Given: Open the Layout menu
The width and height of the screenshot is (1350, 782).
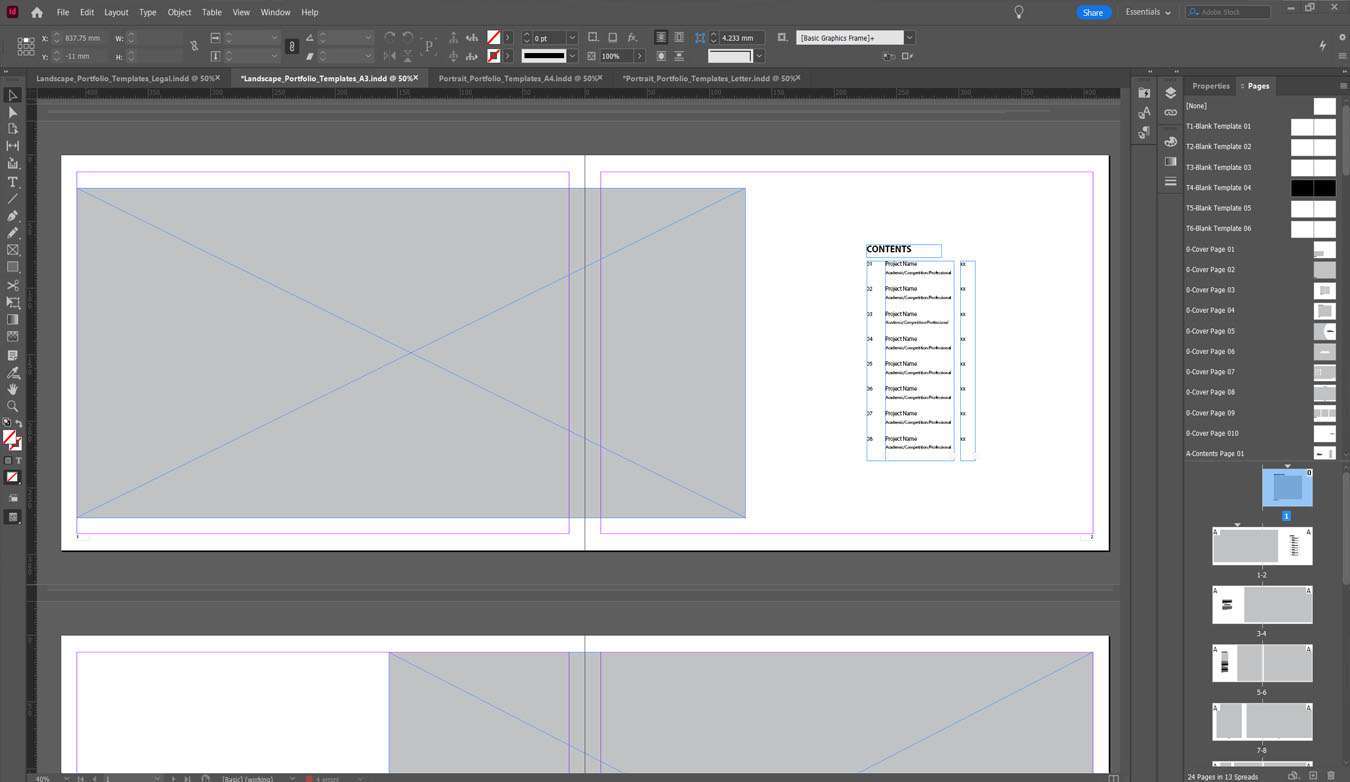Looking at the screenshot, I should (116, 12).
